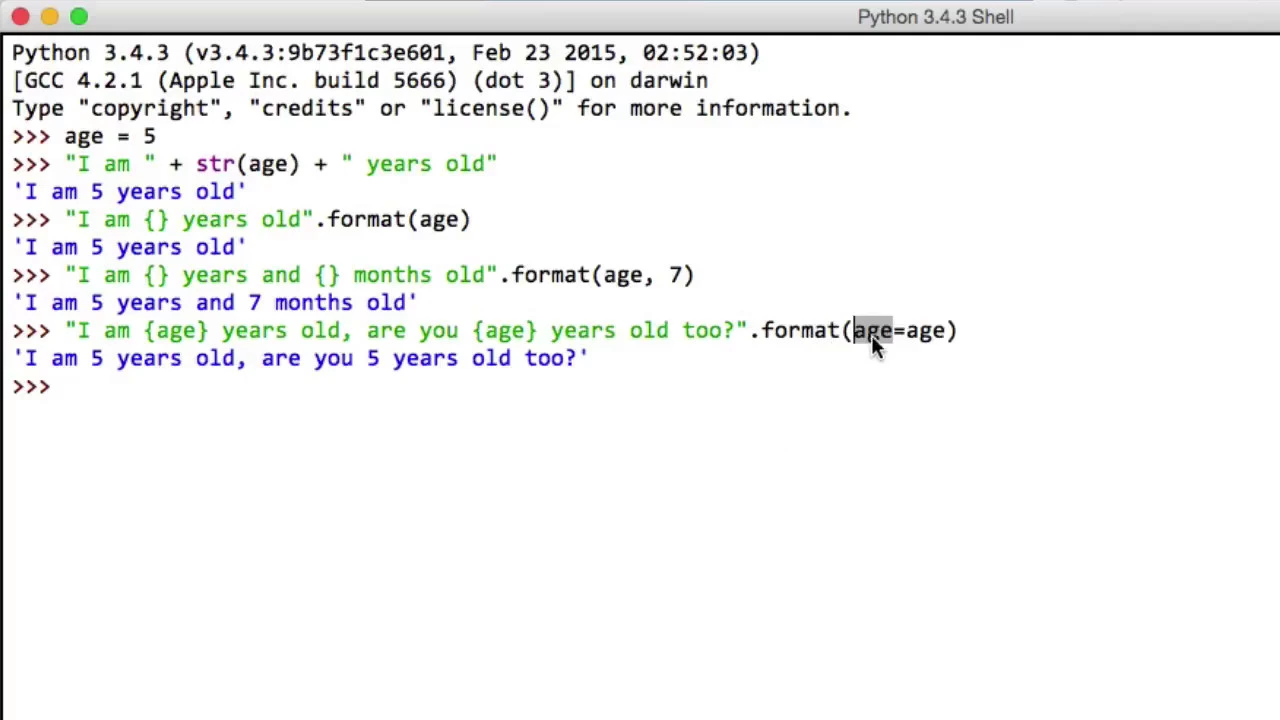The height and width of the screenshot is (720, 1280).
Task: Click 'str' in the concatenation line
Action: click(x=215, y=164)
